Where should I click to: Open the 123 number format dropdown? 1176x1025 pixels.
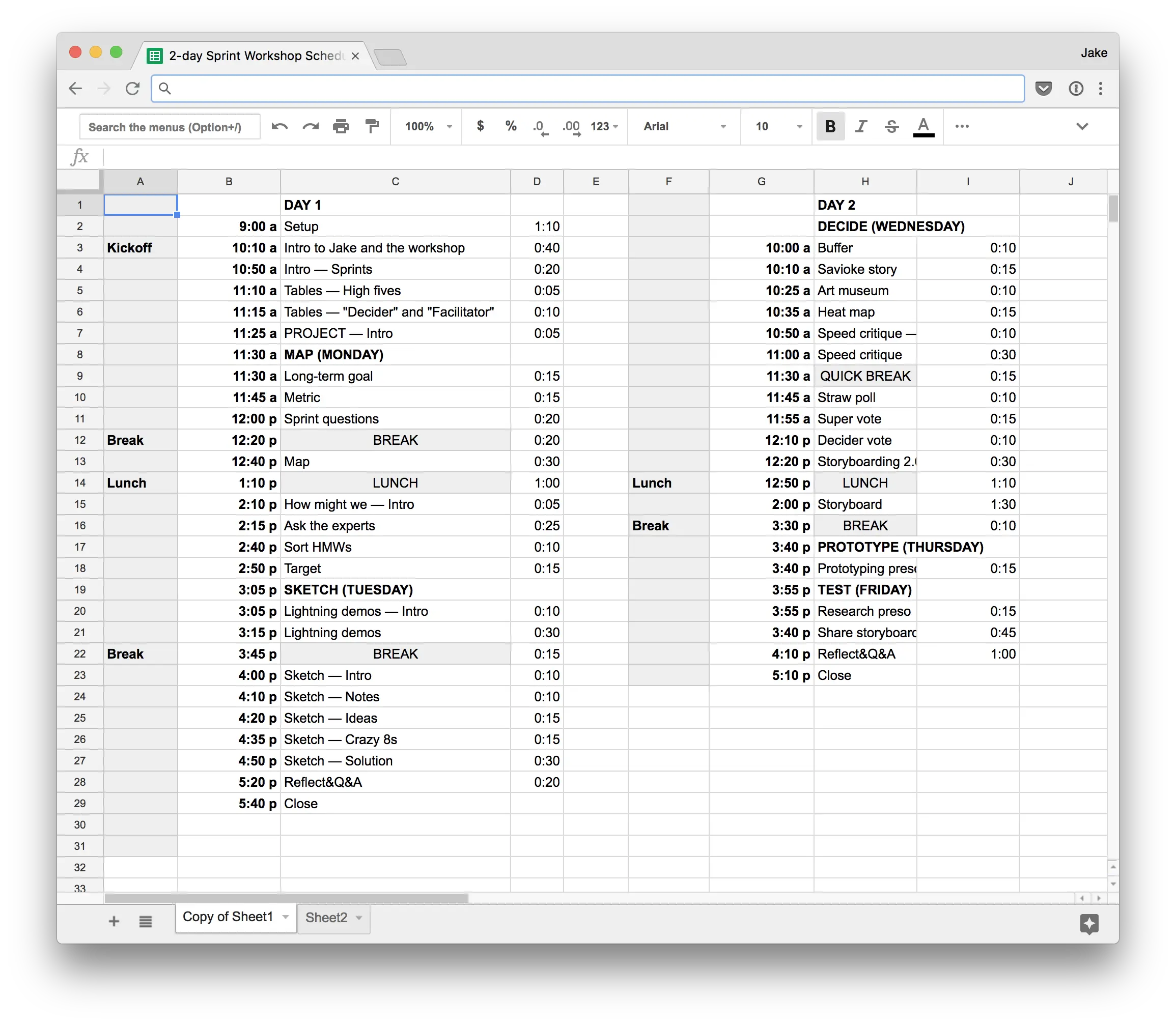[x=604, y=126]
